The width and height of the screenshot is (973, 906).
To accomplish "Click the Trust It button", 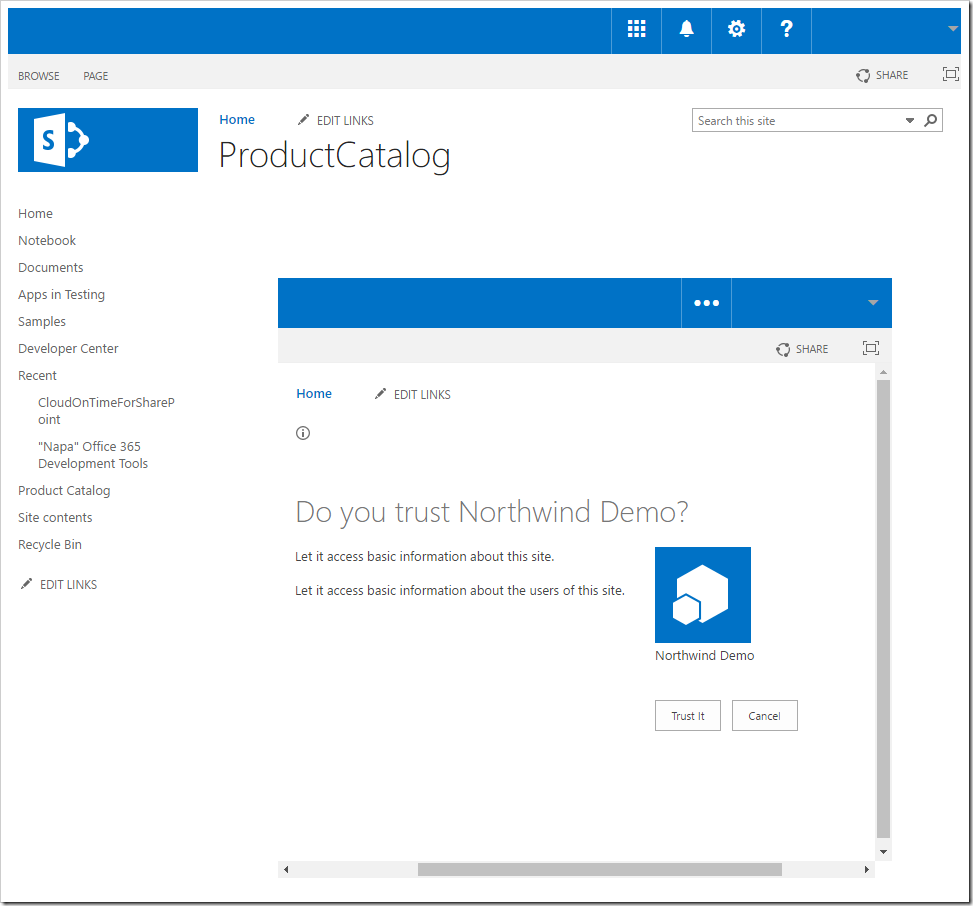I will 688,715.
